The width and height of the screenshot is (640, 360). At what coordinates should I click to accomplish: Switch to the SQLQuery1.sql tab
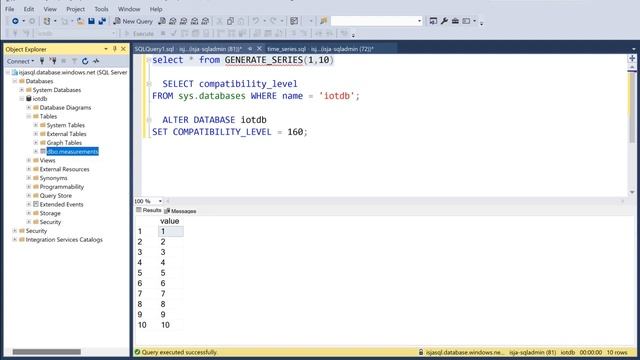[x=188, y=49]
